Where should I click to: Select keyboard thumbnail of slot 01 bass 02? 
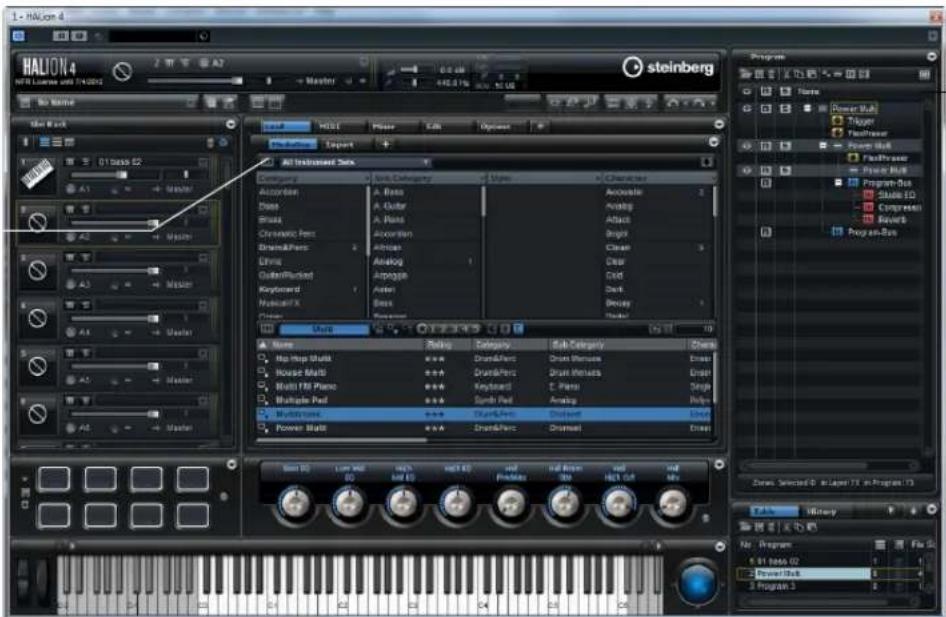click(x=37, y=174)
